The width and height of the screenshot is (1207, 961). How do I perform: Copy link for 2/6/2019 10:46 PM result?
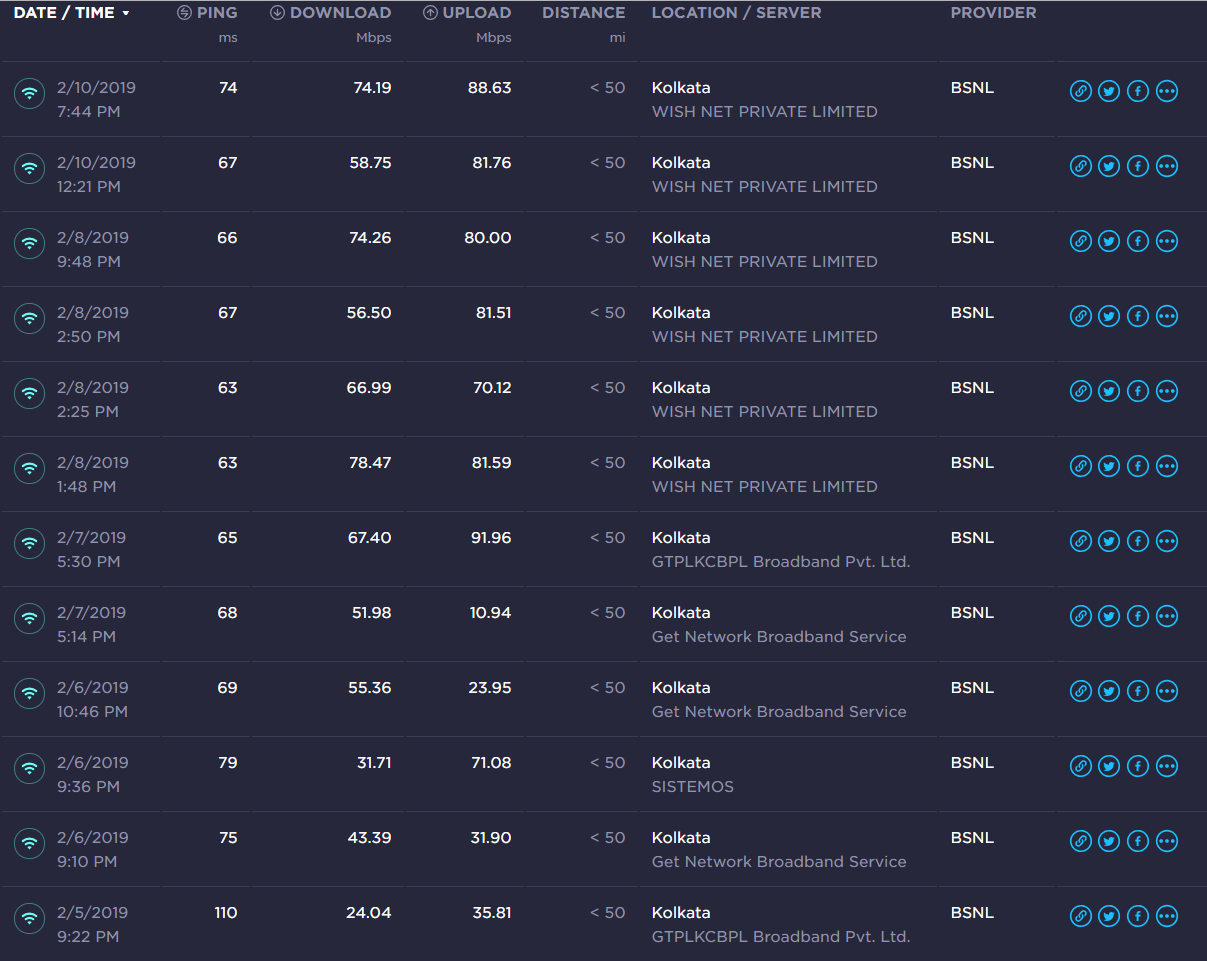click(1080, 691)
